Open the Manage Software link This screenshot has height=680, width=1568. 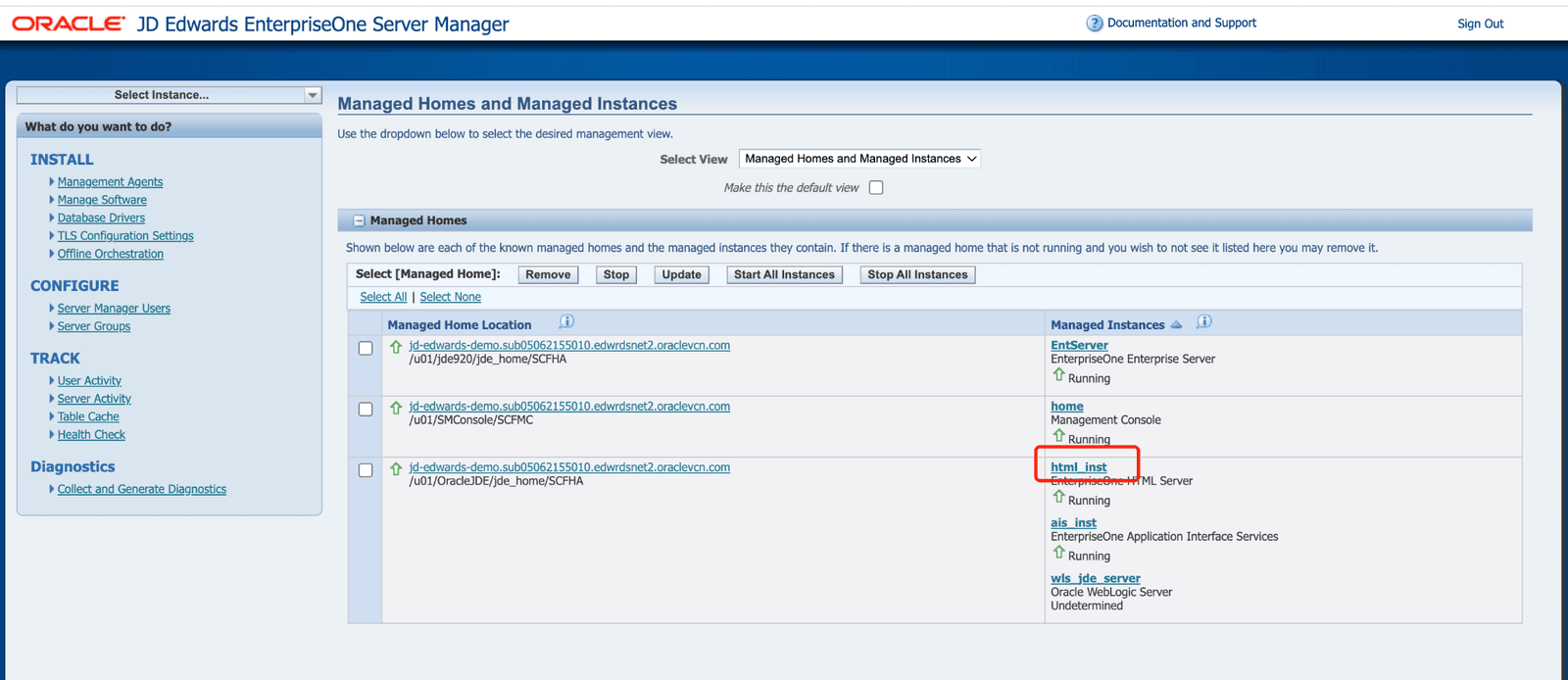pos(102,200)
